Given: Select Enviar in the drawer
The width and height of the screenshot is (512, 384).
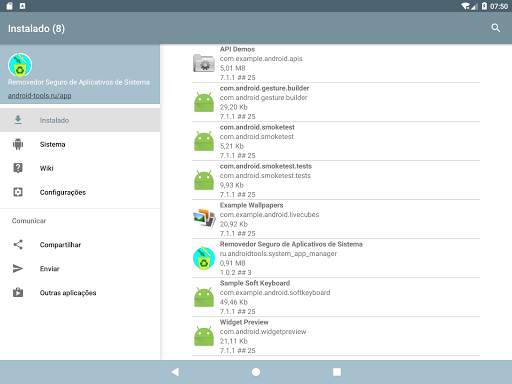Looking at the screenshot, I should 80,269.
